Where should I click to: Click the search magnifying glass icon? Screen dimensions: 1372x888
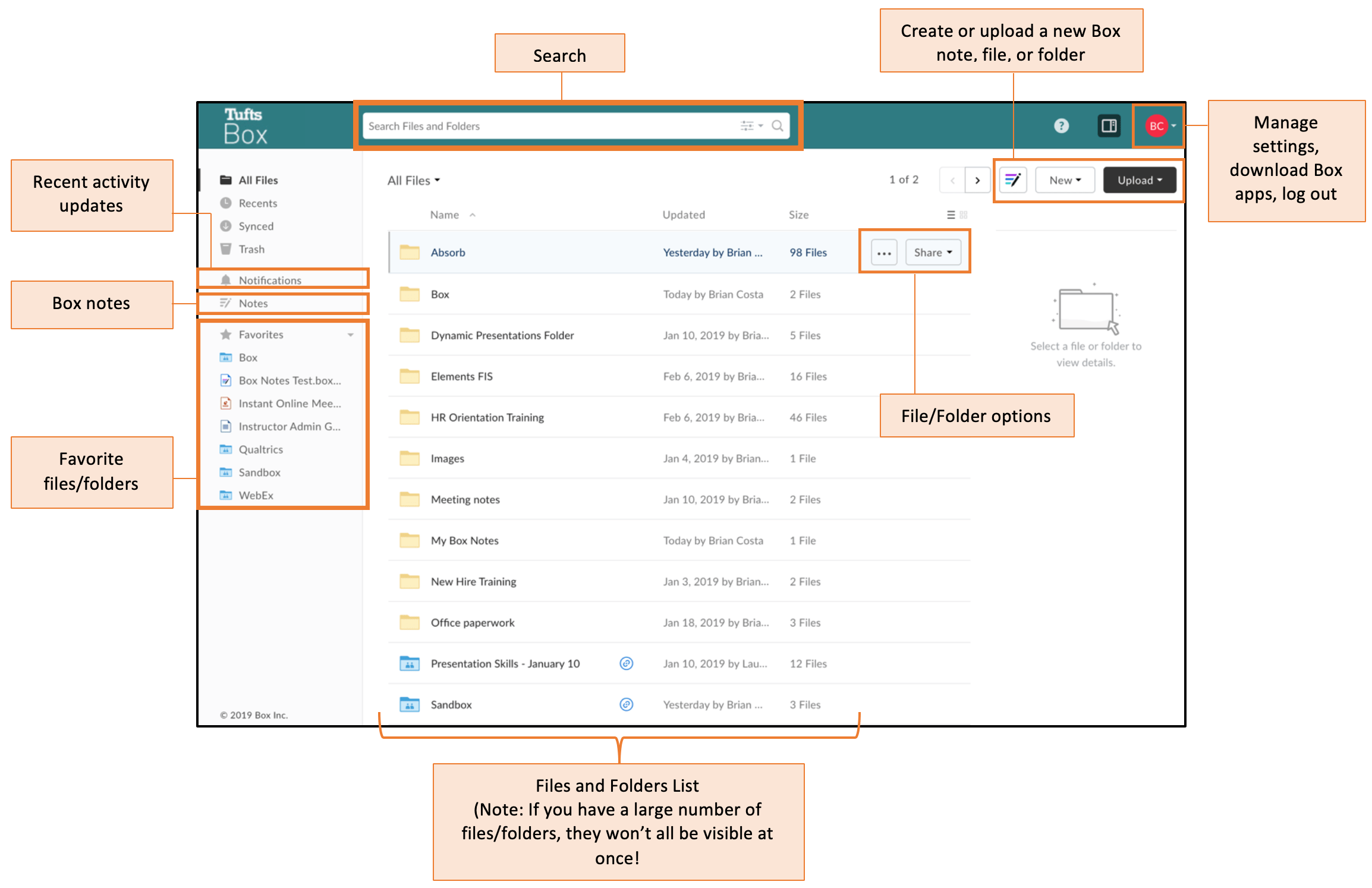778,126
